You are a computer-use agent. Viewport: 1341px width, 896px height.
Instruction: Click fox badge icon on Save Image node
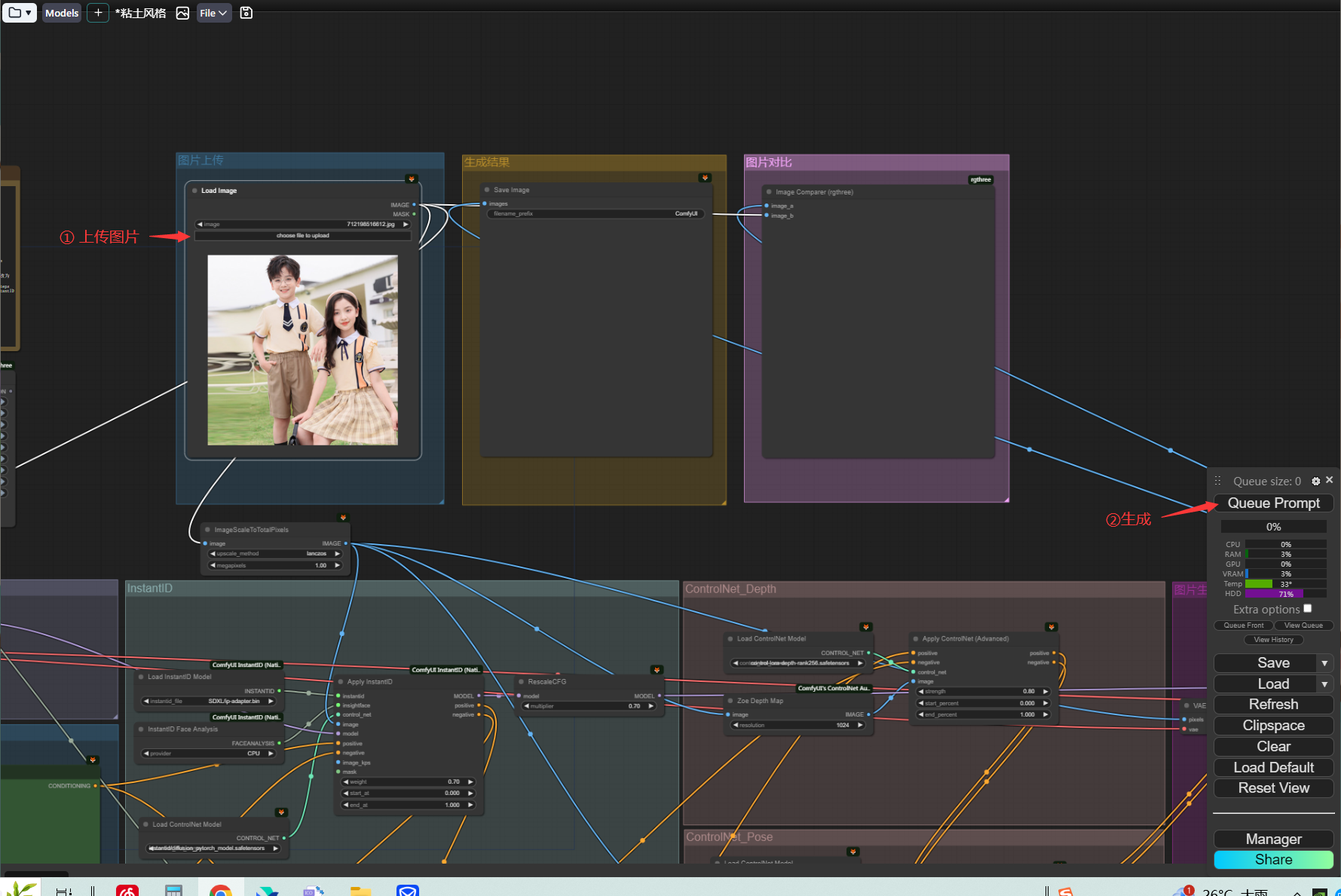pyautogui.click(x=705, y=178)
